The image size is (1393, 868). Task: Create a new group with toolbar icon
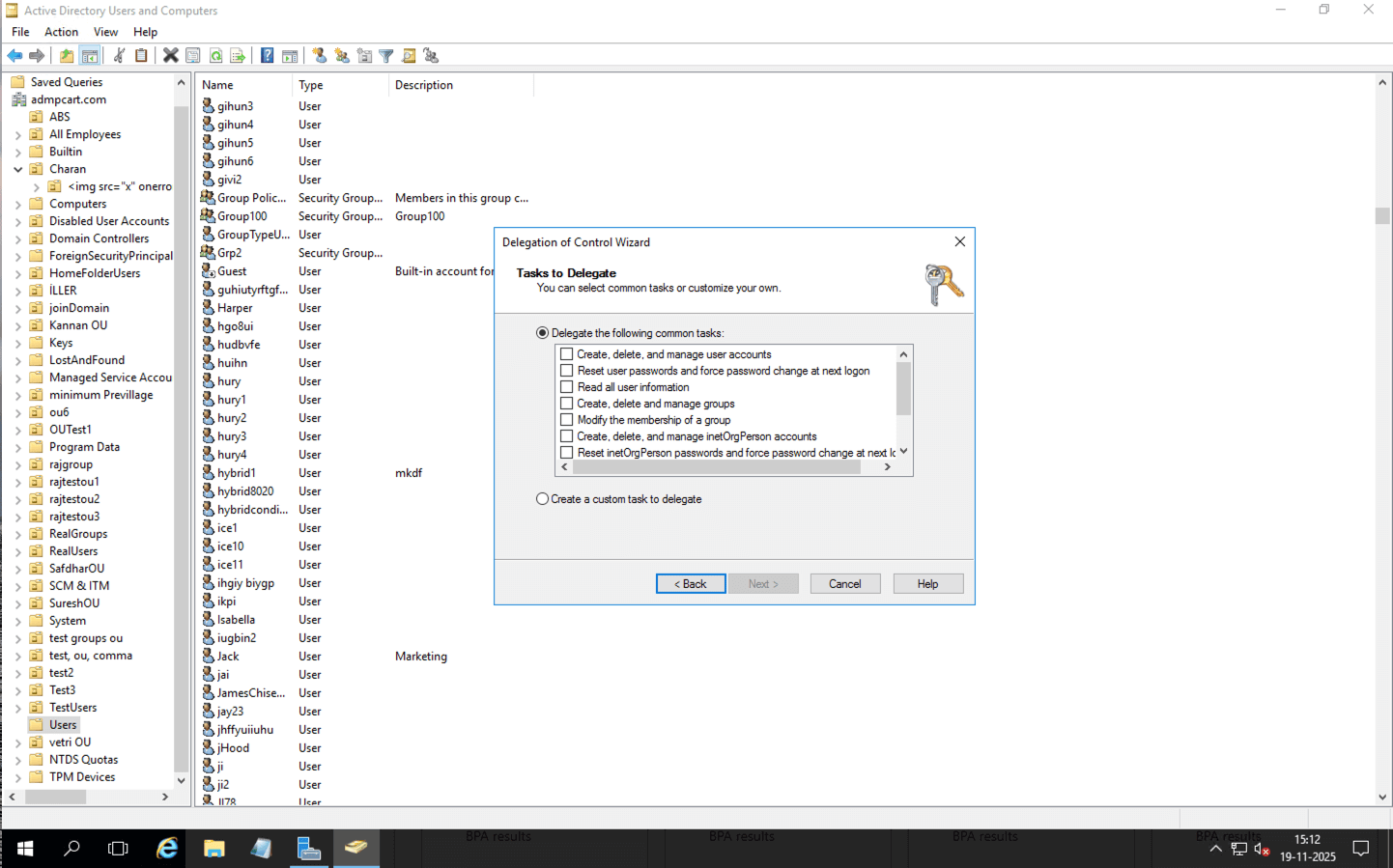(342, 56)
